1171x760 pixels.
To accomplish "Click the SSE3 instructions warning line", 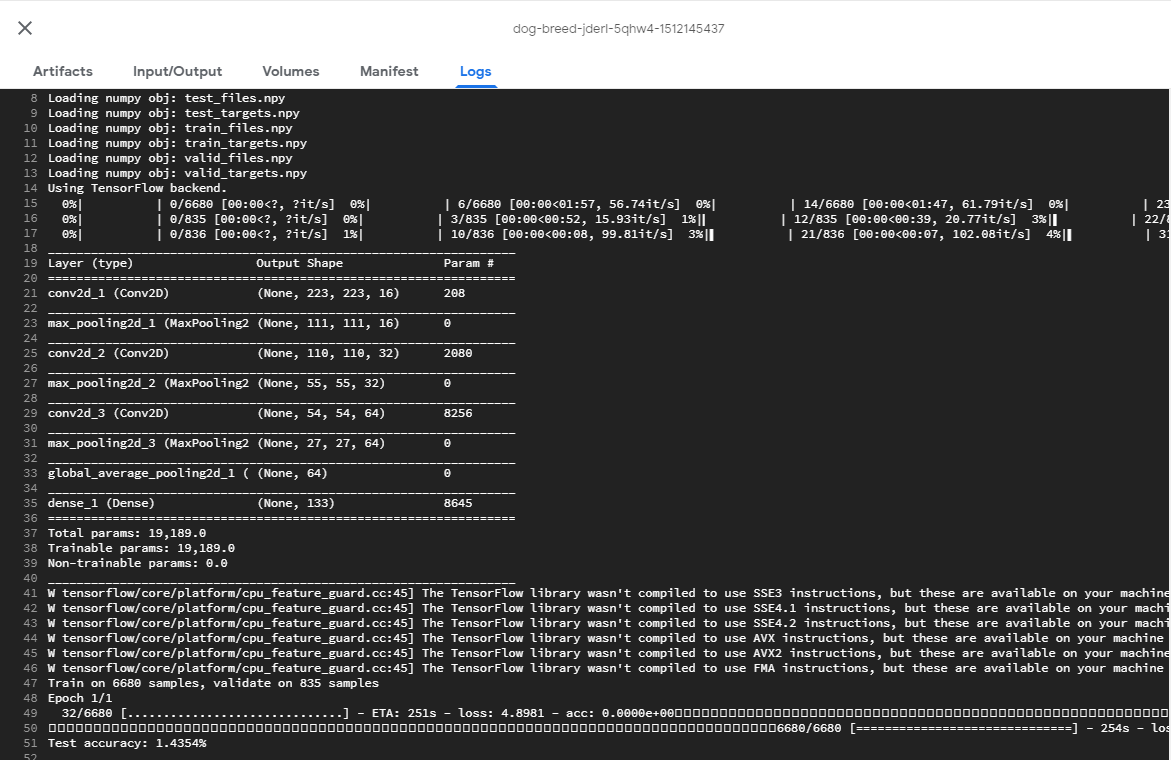I will [600, 593].
